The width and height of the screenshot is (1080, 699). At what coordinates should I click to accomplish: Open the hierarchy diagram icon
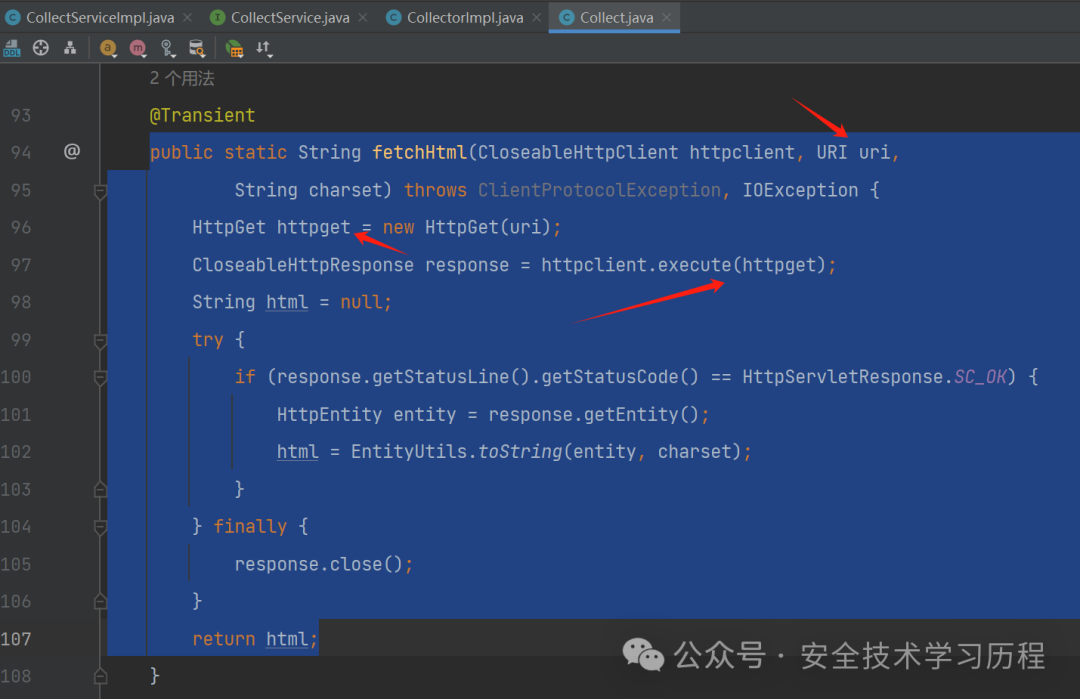[x=70, y=48]
